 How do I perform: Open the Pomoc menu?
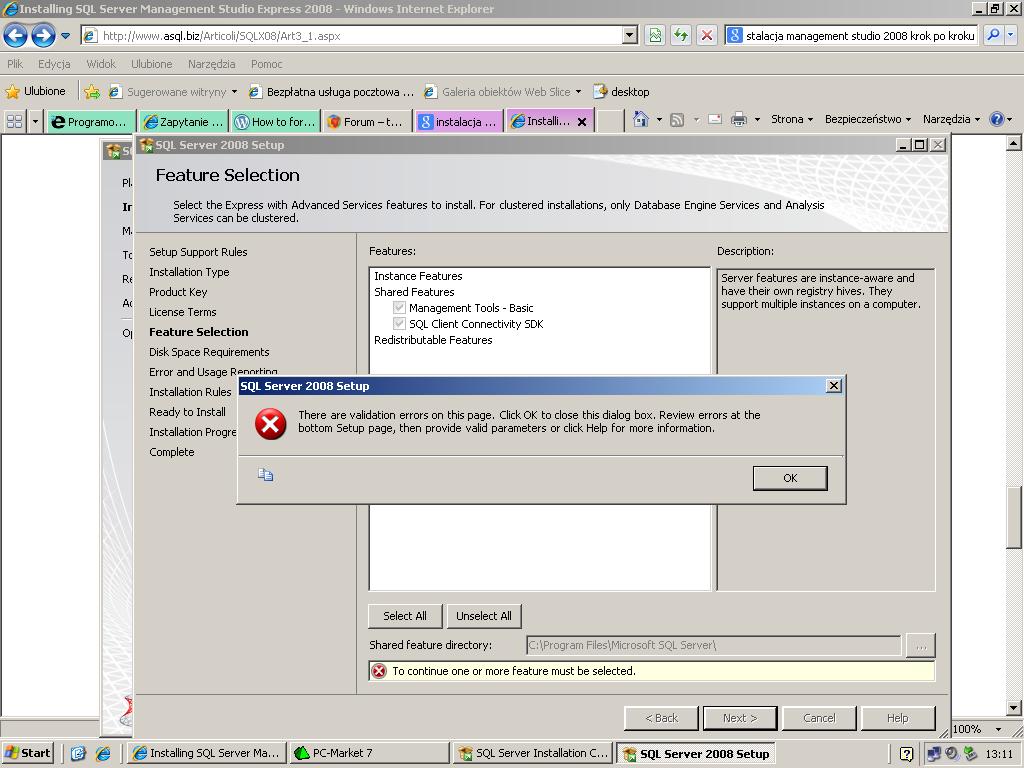tap(266, 64)
